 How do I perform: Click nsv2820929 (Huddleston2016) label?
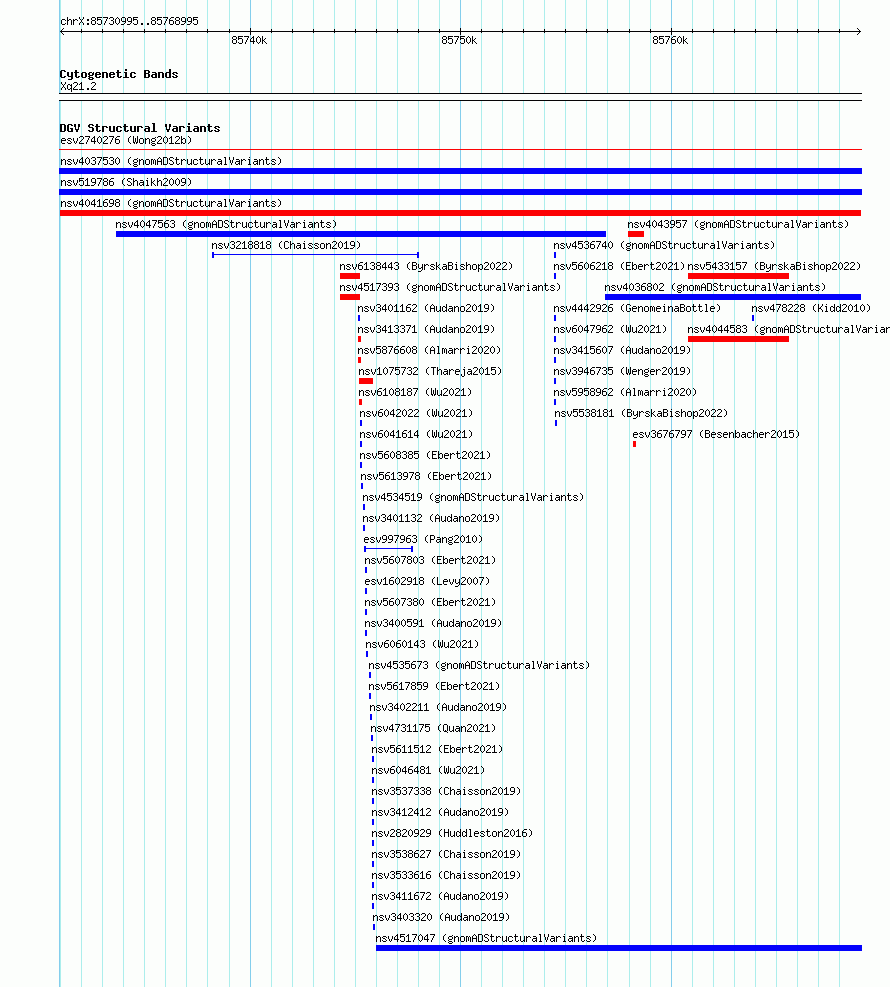click(452, 833)
